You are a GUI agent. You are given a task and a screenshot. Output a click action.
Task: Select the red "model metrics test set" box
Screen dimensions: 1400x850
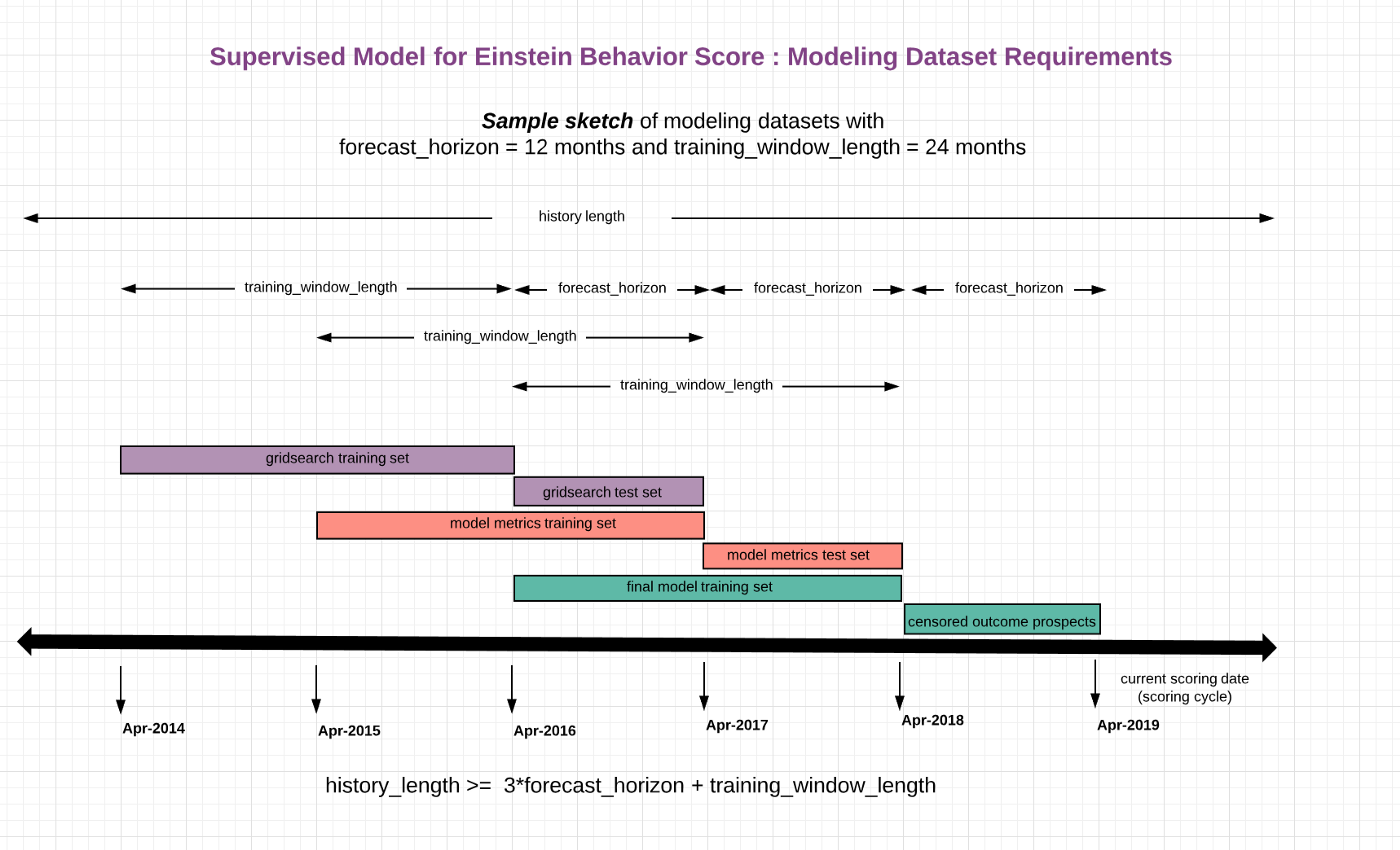[803, 555]
